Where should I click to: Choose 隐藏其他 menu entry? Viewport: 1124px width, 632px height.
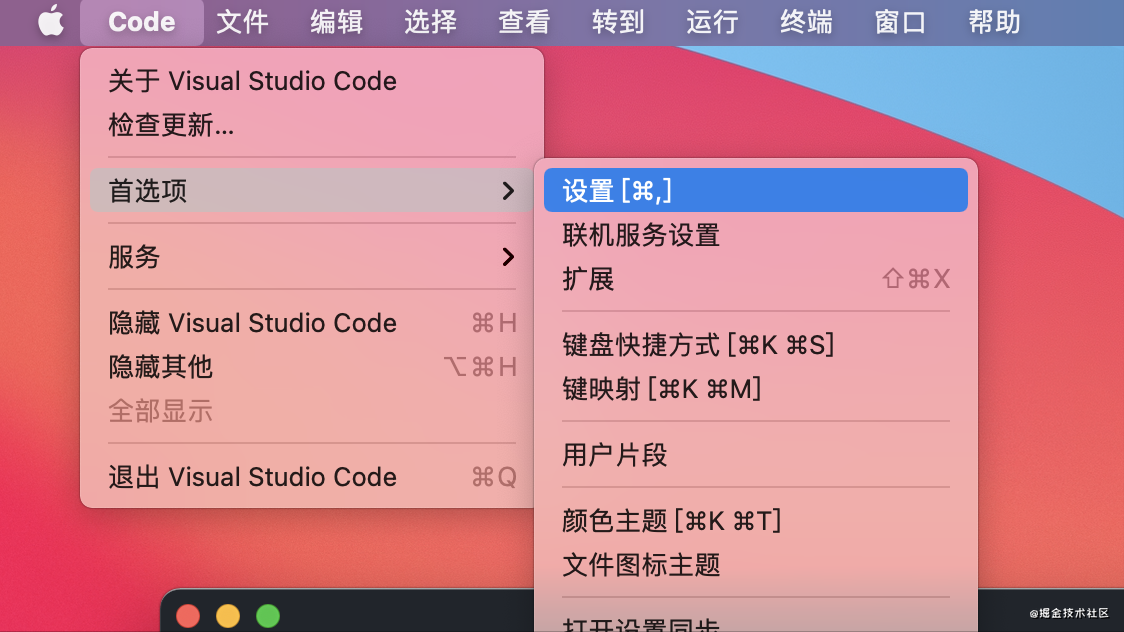coord(312,367)
